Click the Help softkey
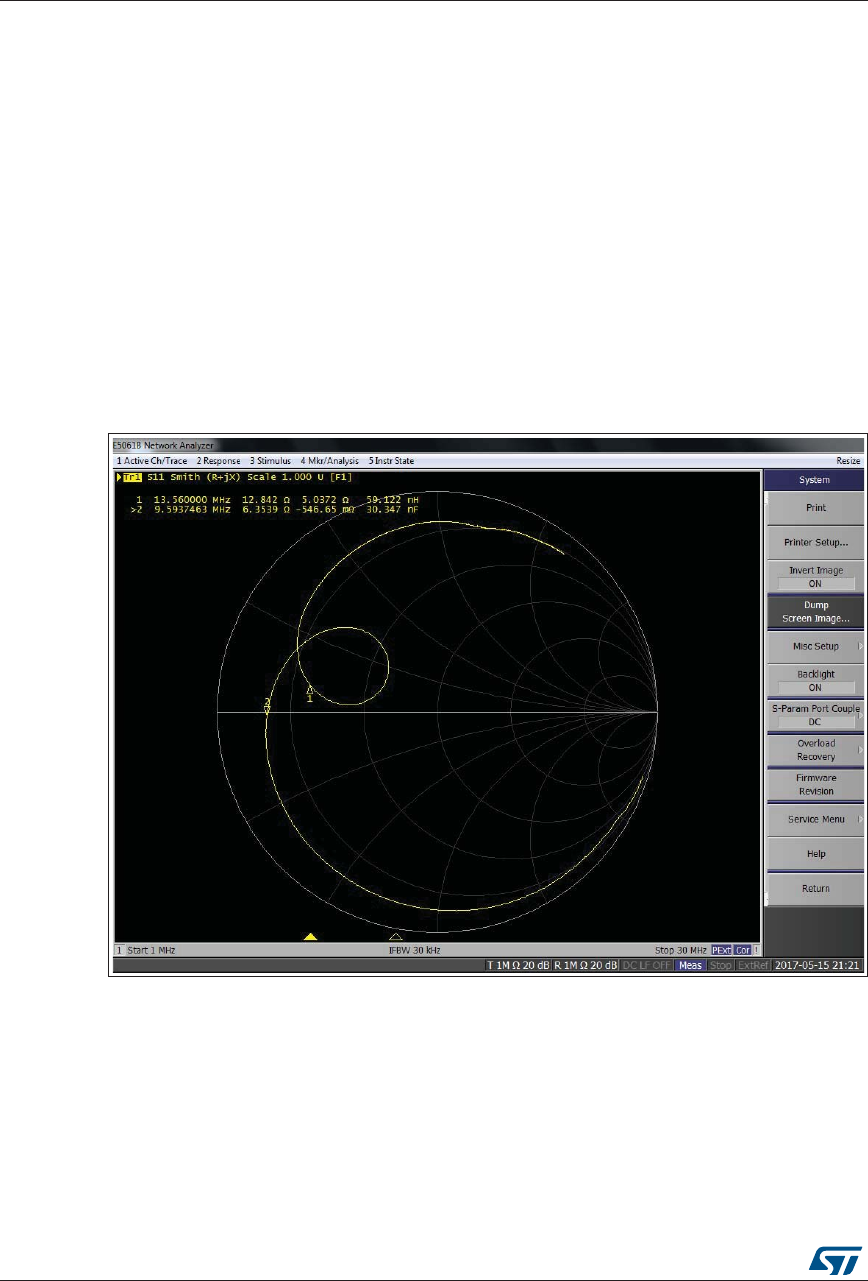Image resolution: width=868 pixels, height=1281 pixels. coord(815,854)
